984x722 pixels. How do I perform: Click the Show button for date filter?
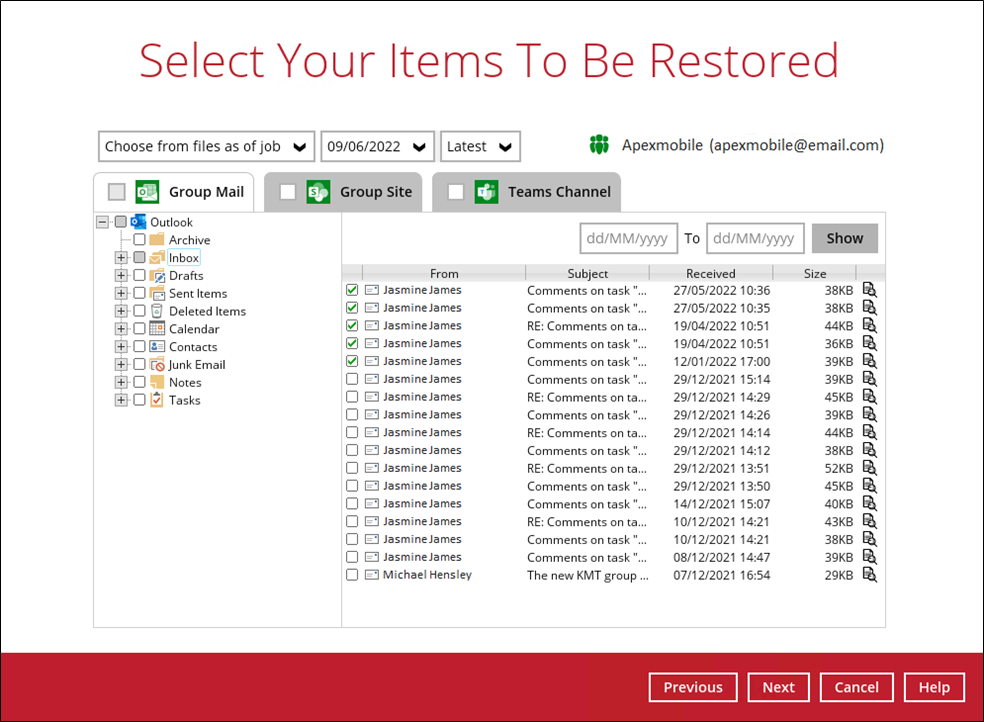pyautogui.click(x=844, y=238)
